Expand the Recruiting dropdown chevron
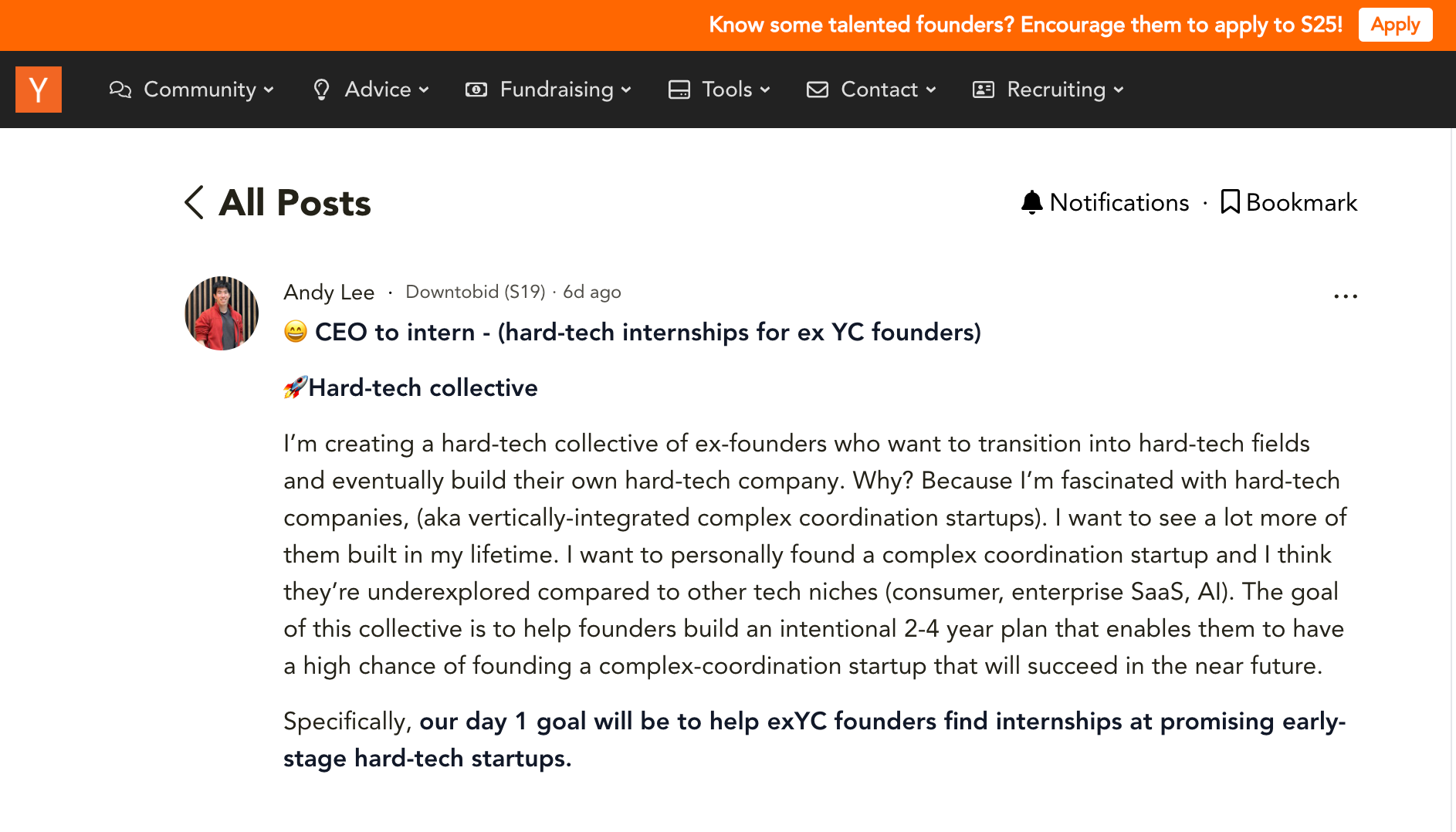The width and height of the screenshot is (1456, 832). (x=1119, y=90)
